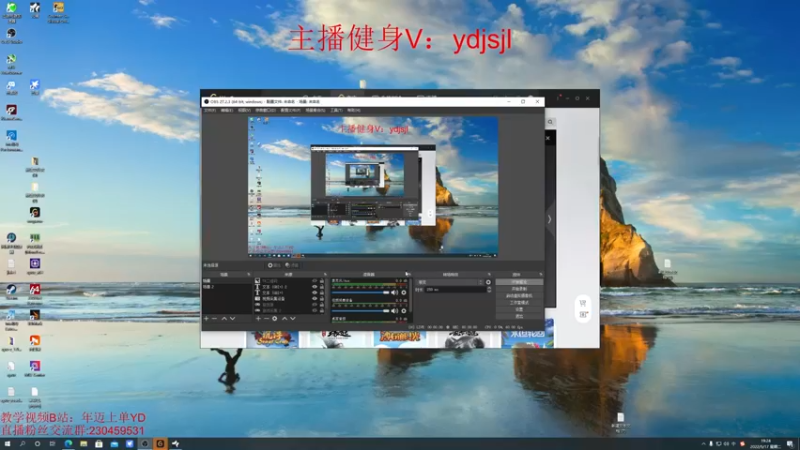Open OBS 设置 settings button
Screen dimensions: 800x450
point(519,309)
